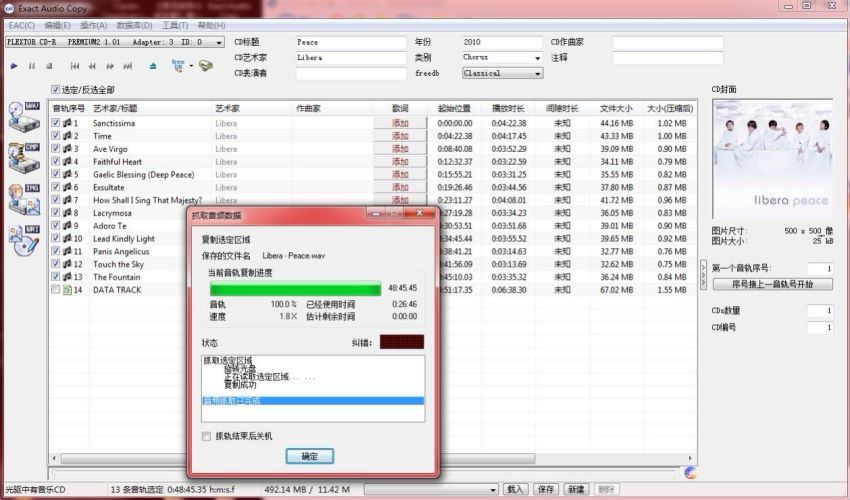Query the freedb database icon
This screenshot has height=500, width=850.
point(178,66)
